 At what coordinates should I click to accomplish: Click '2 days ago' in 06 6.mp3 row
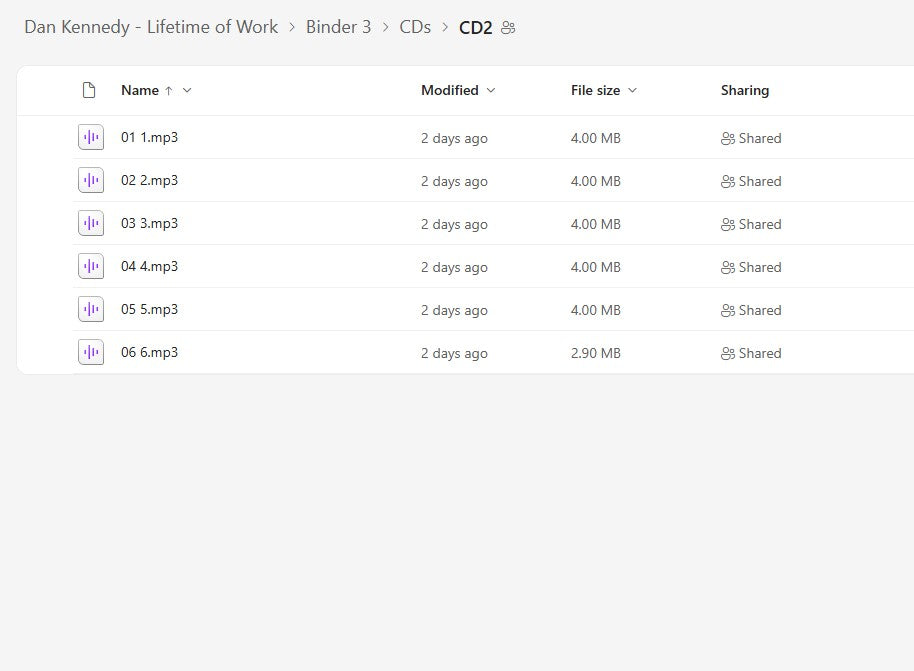pyautogui.click(x=454, y=353)
